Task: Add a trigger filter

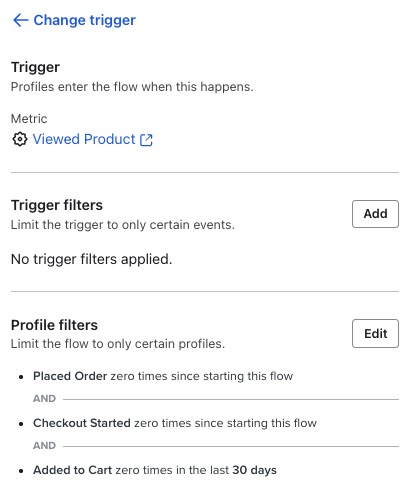Action: [x=375, y=214]
